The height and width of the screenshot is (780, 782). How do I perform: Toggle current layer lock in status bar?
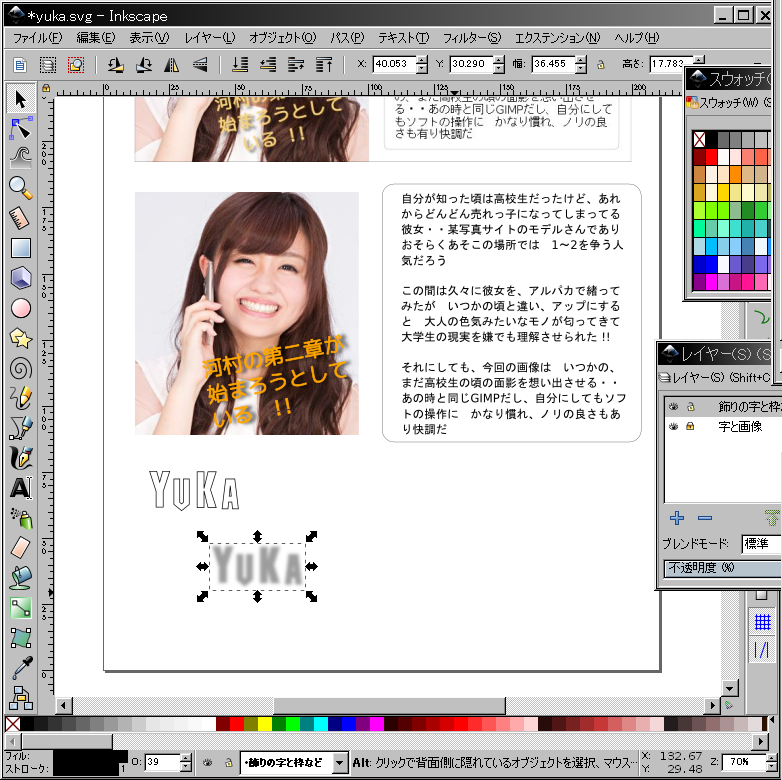[228, 762]
